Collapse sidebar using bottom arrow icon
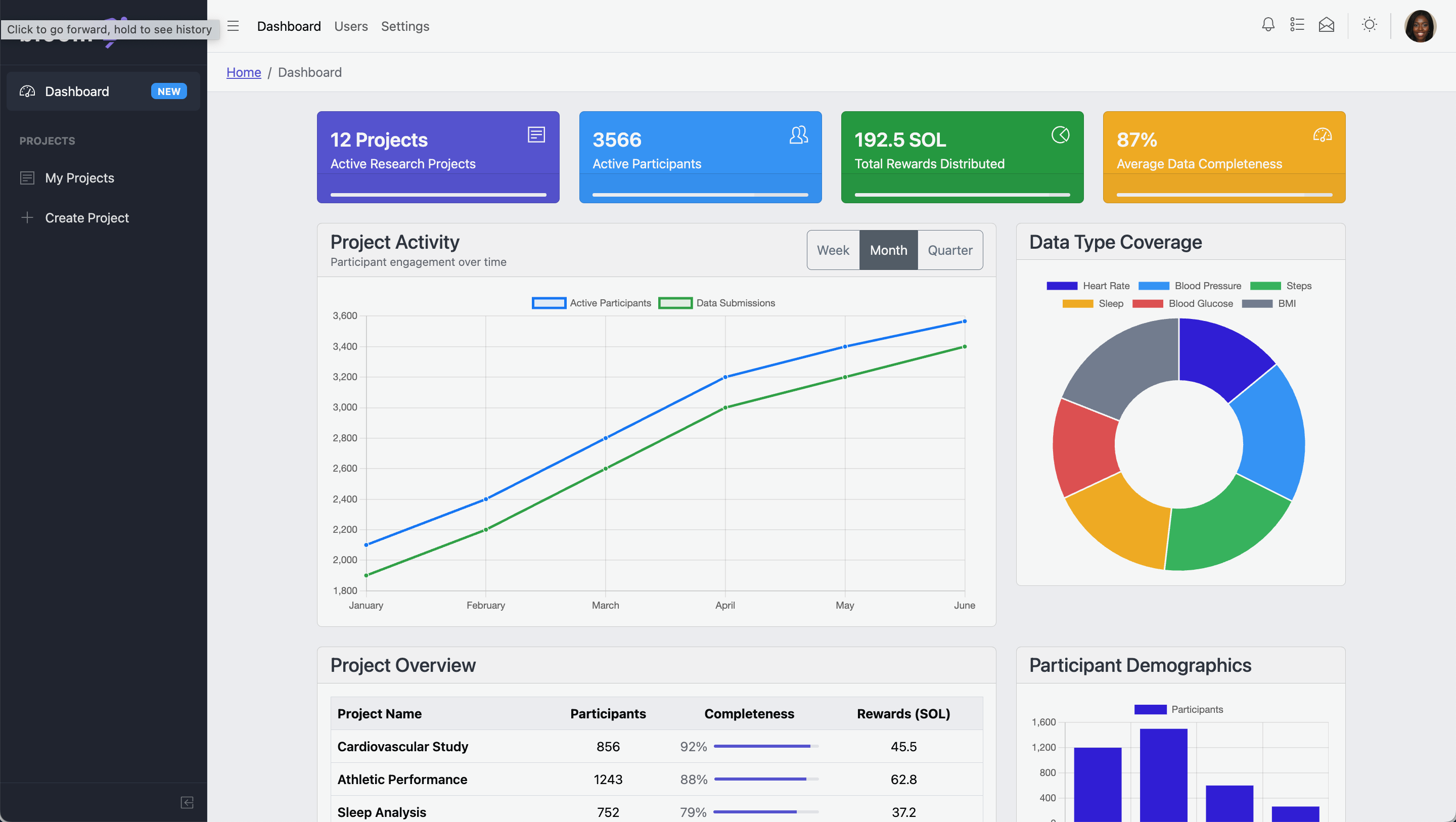The width and height of the screenshot is (1456, 822). (187, 802)
